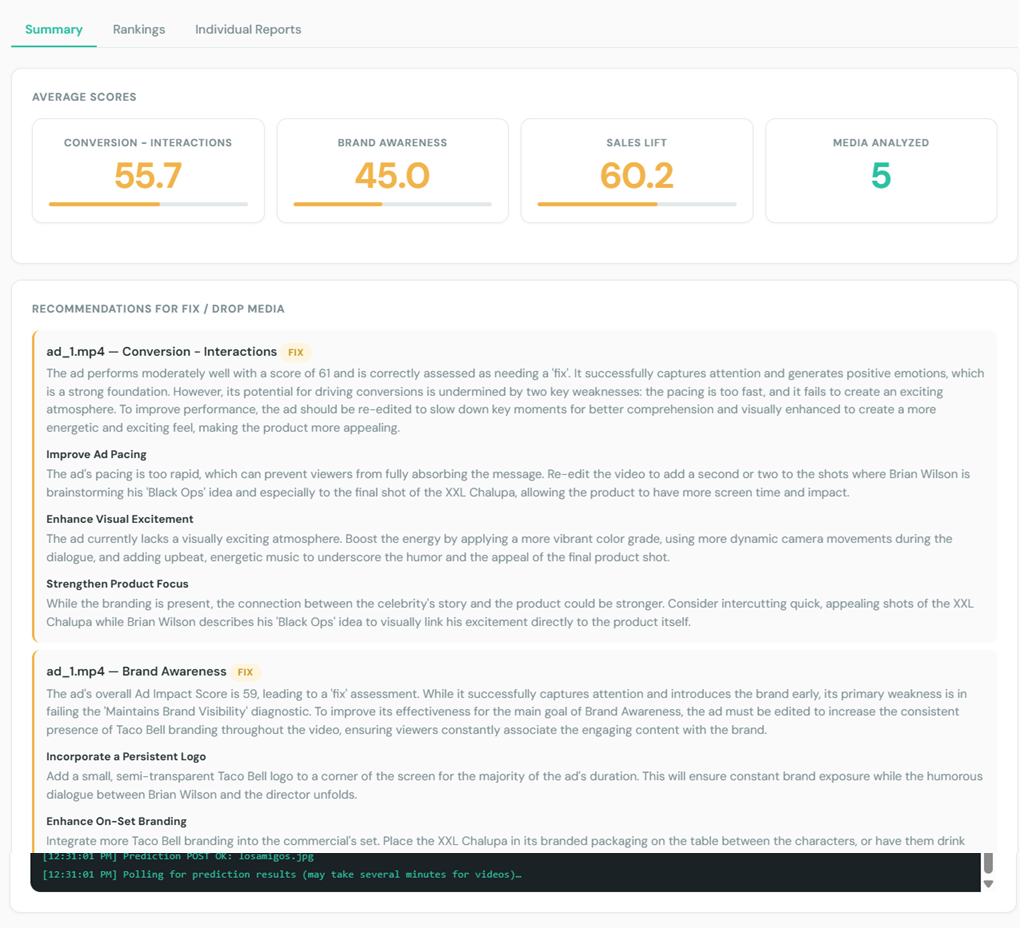The image size is (1020, 928).
Task: Select the Media Analyzed card
Action: (881, 170)
